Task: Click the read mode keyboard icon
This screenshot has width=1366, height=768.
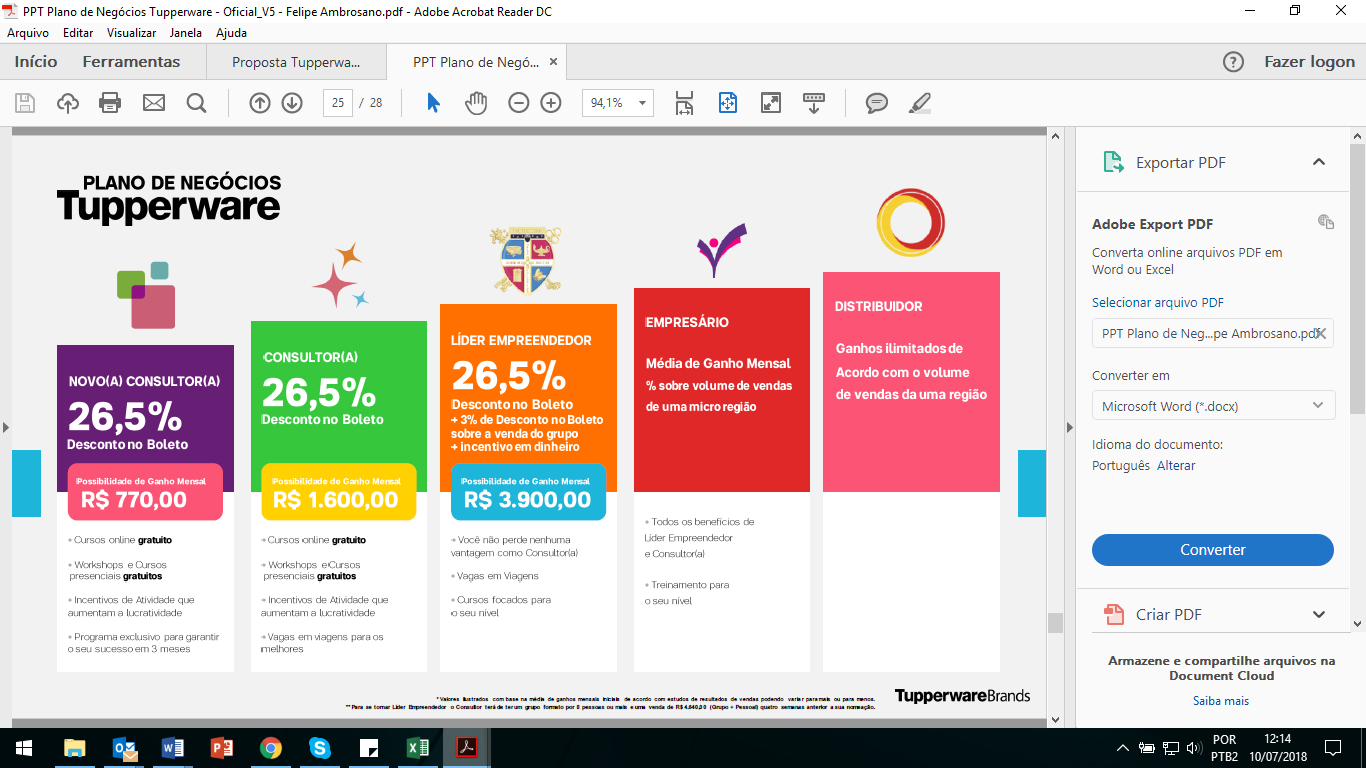Action: point(814,103)
